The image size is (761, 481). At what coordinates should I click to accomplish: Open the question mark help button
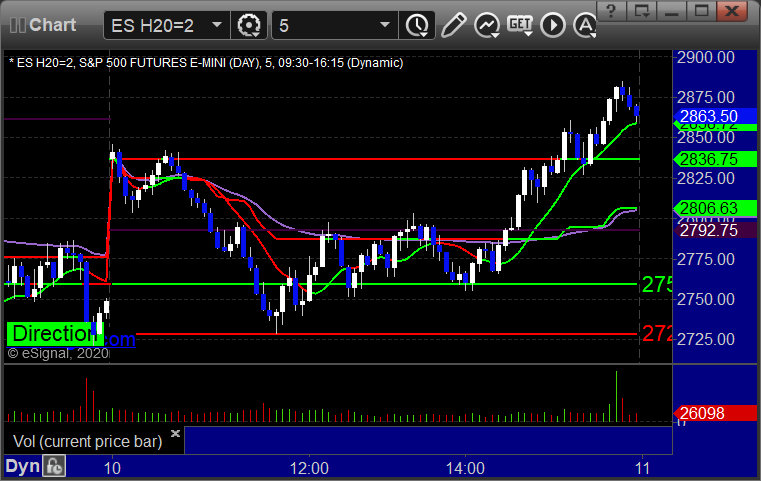[611, 11]
